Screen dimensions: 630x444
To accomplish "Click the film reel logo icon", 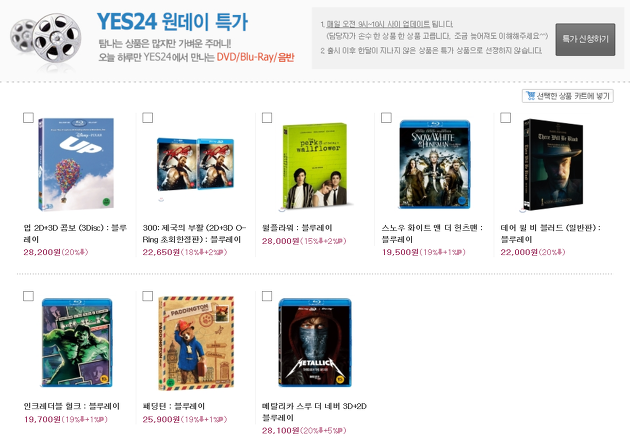I will point(45,37).
